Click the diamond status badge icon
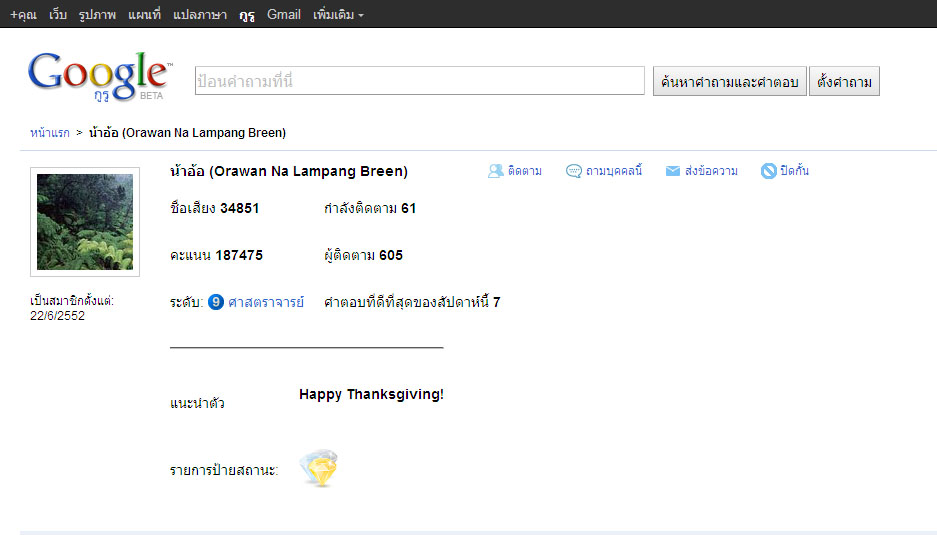The image size is (937, 535). 319,468
